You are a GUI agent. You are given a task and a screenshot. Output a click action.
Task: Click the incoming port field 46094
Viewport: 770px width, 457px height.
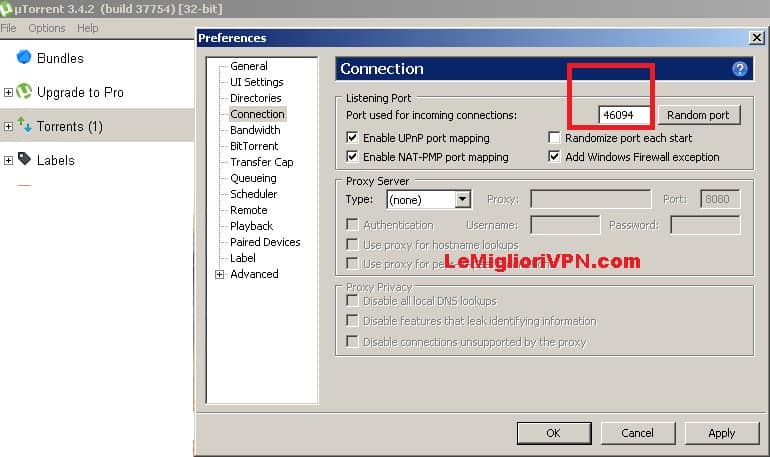625,115
